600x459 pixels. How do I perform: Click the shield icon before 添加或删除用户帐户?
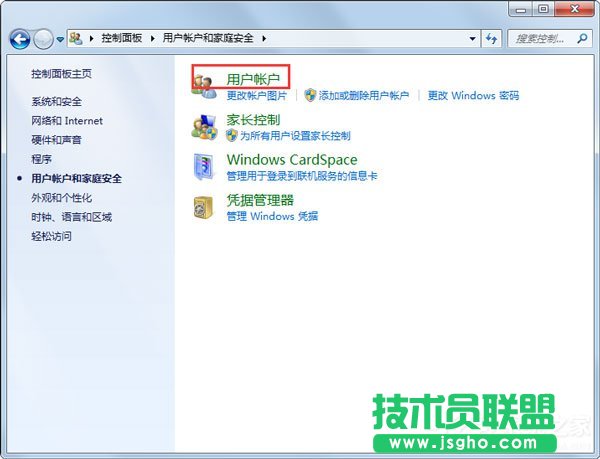tap(310, 95)
